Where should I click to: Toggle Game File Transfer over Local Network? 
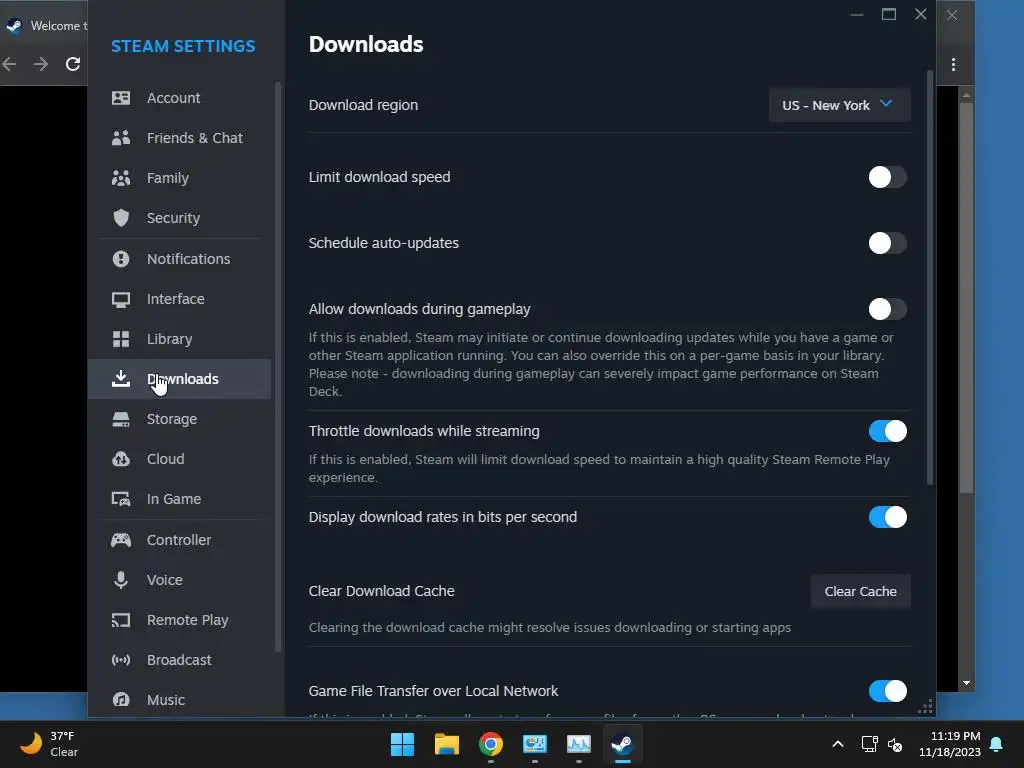(888, 691)
